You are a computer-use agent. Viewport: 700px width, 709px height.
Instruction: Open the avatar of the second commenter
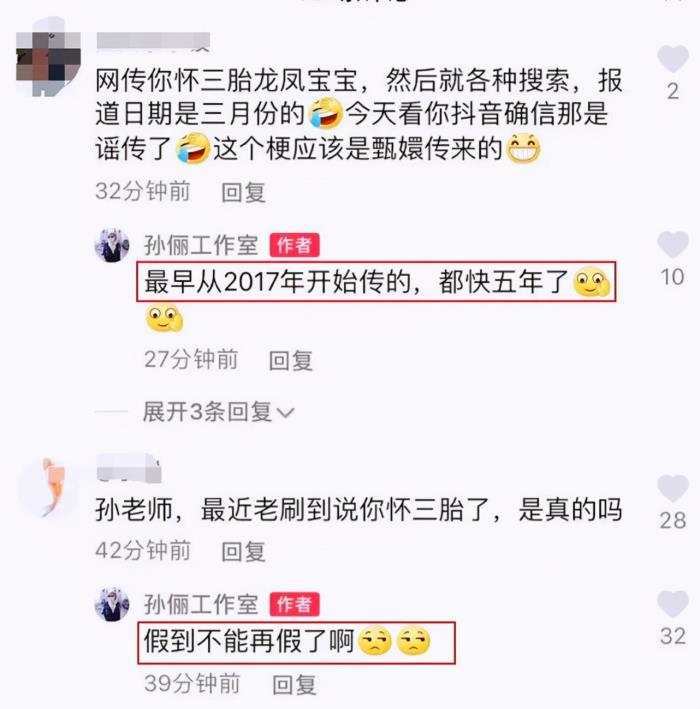[49, 487]
